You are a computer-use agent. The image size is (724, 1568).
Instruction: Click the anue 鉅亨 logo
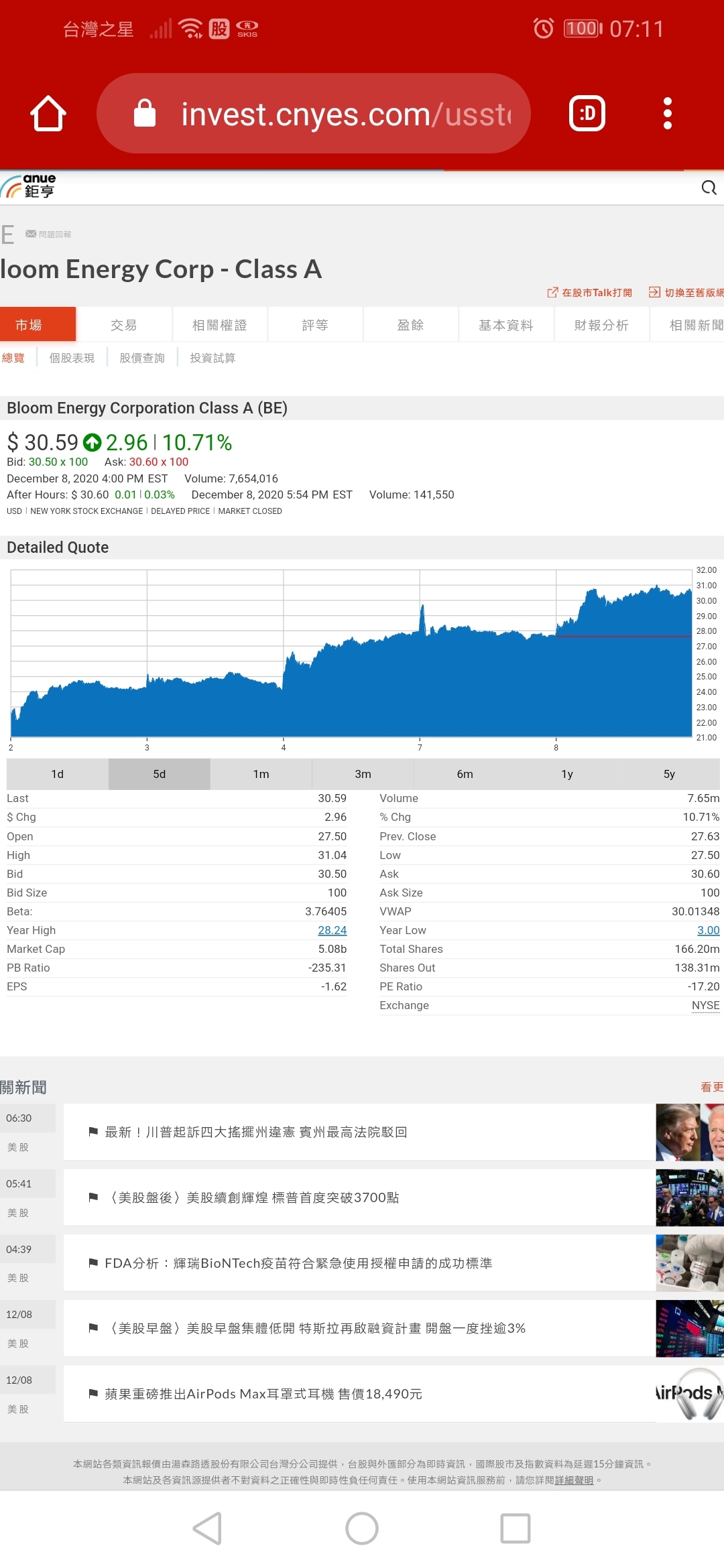[x=29, y=187]
